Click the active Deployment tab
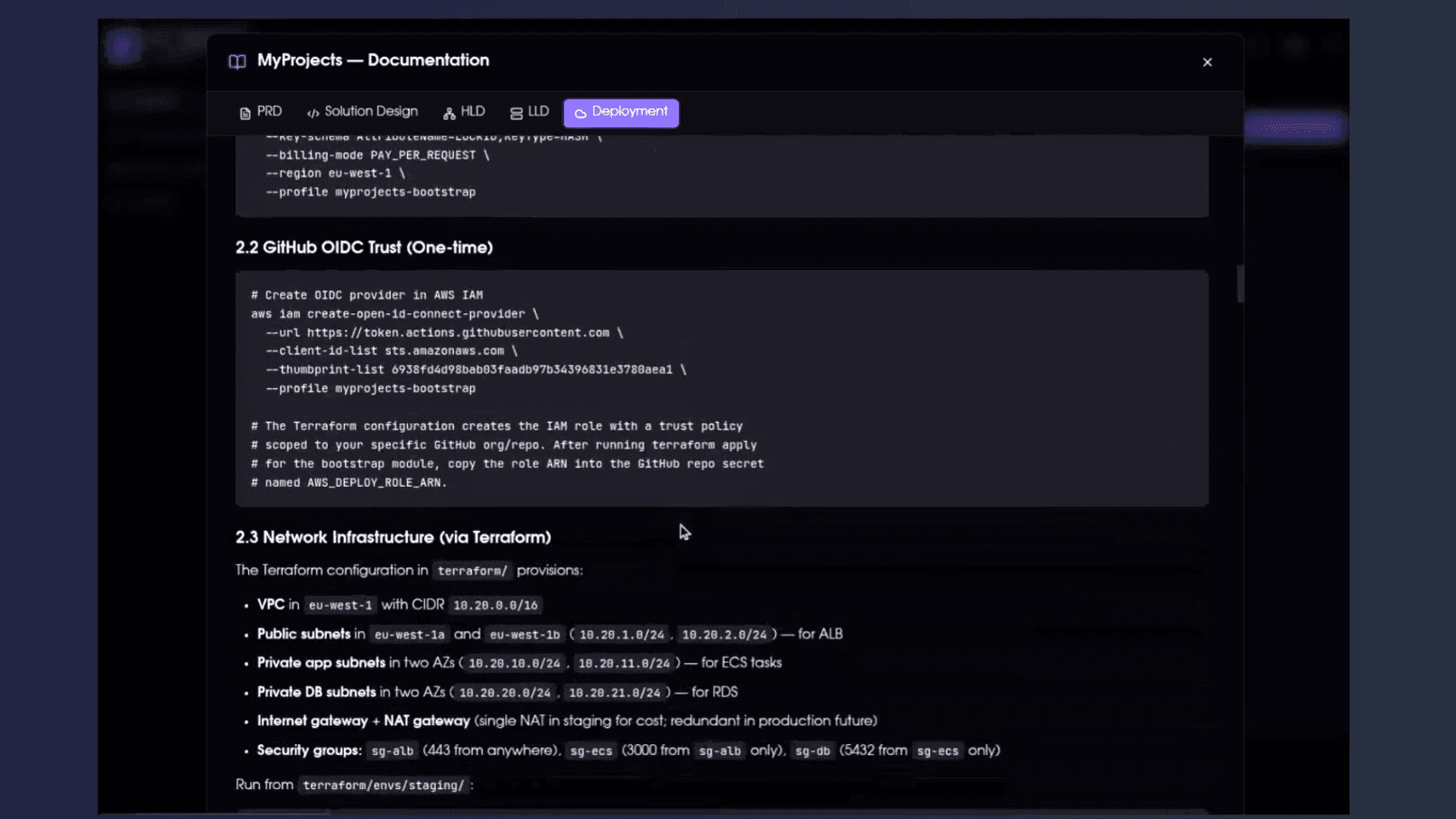 621,112
